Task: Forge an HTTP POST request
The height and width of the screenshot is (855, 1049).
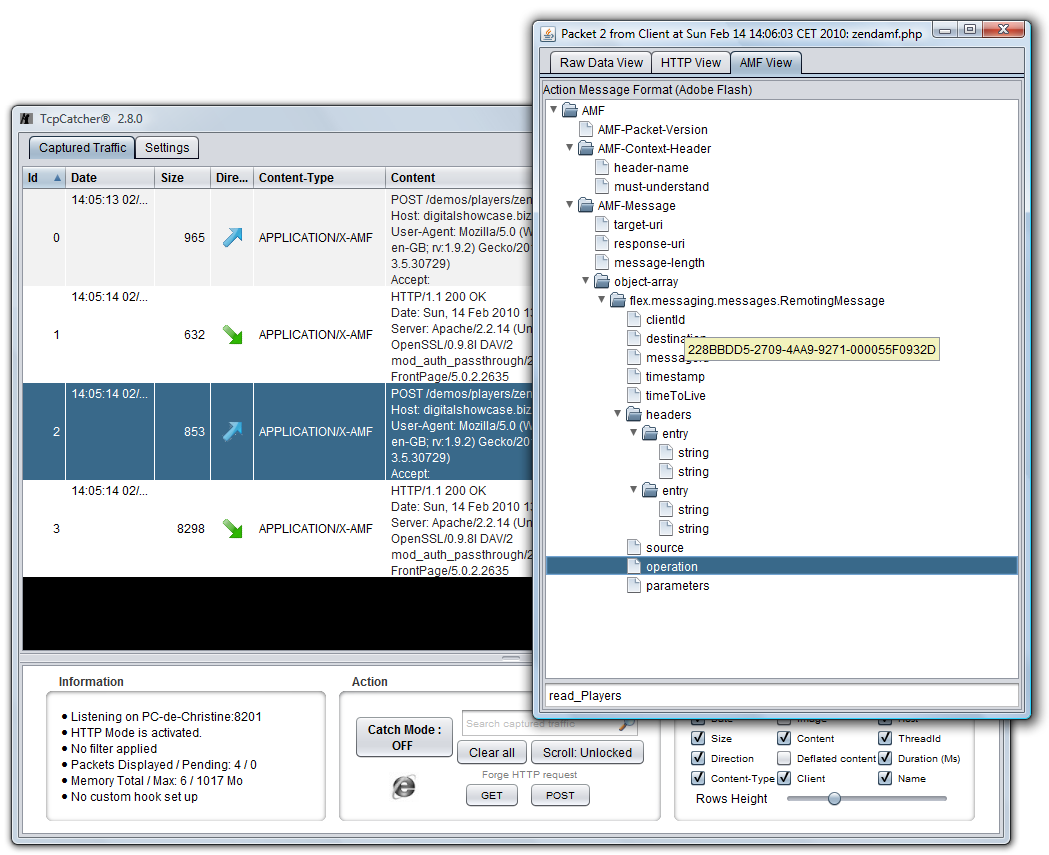Action: (560, 795)
